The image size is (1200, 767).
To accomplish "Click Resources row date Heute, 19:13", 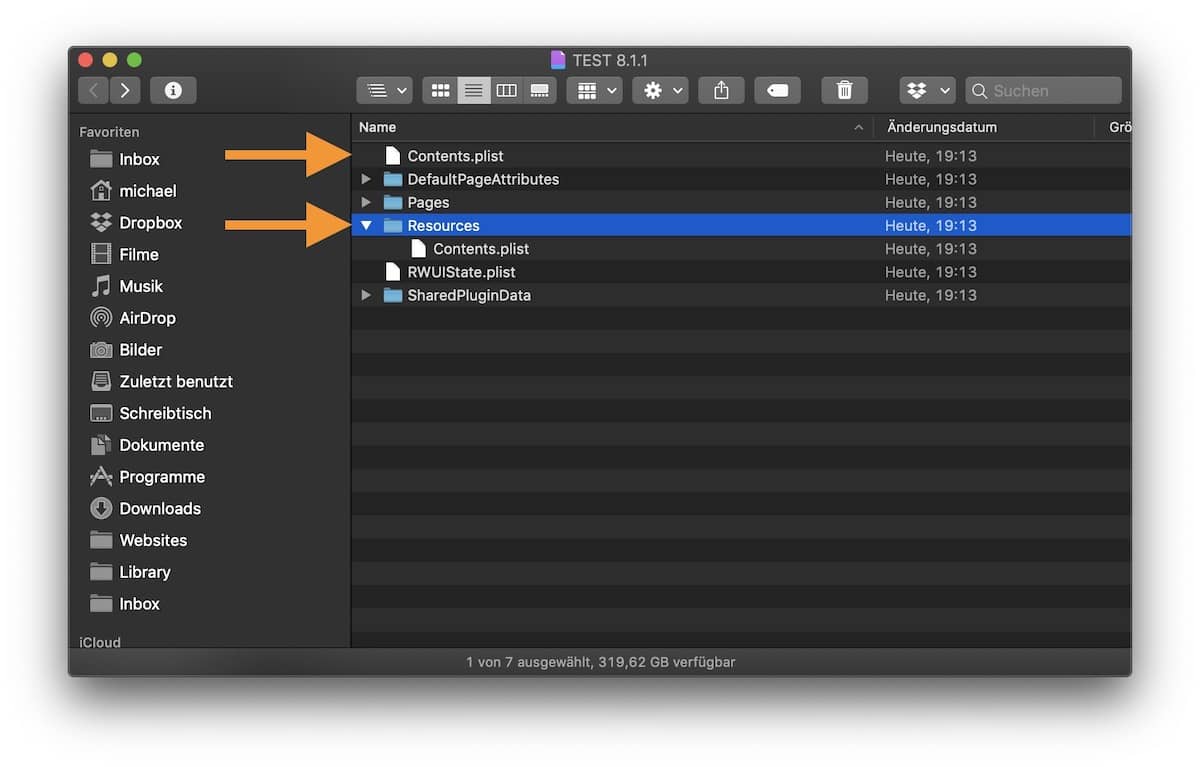I will (x=931, y=226).
